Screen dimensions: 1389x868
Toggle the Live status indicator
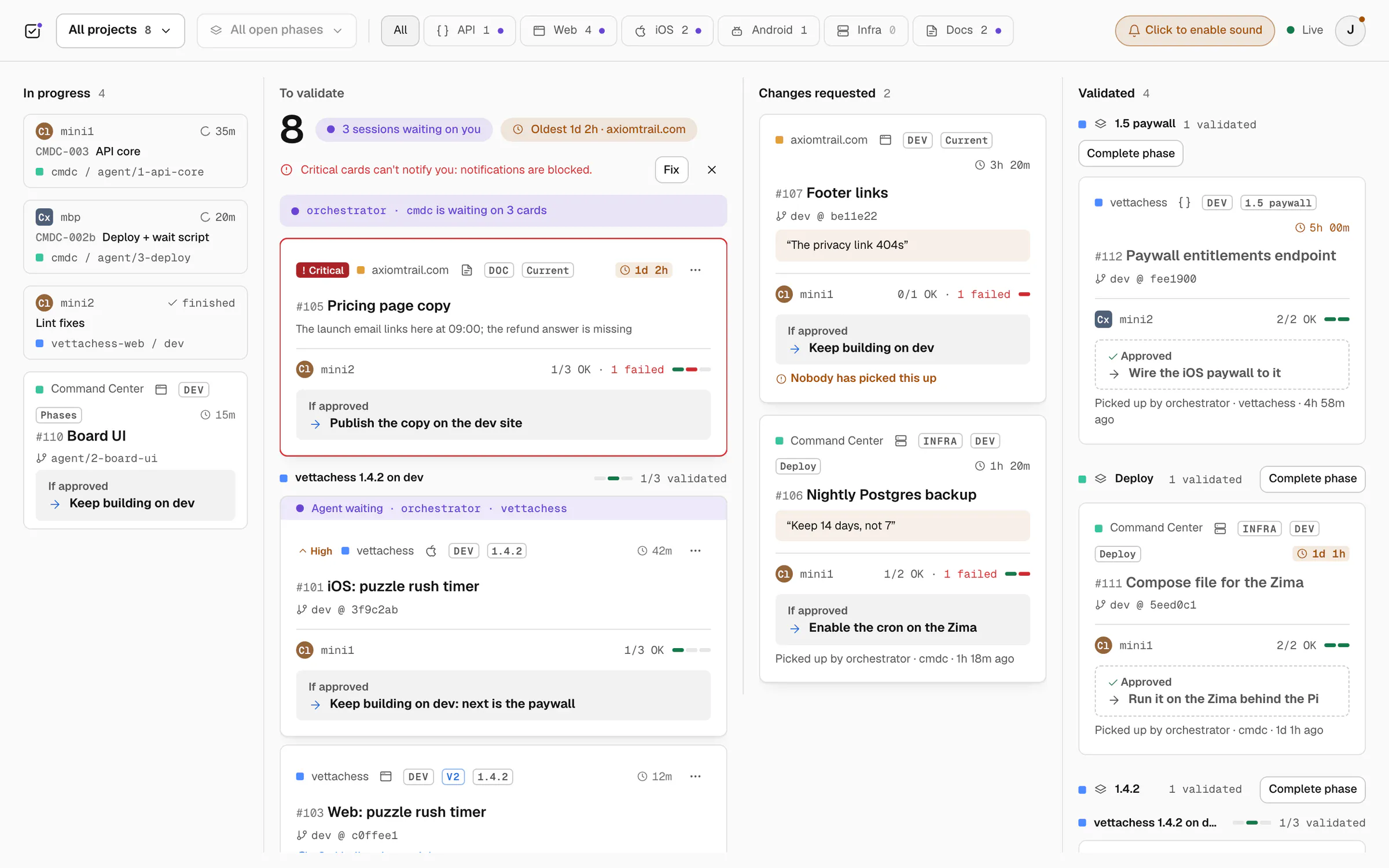[1305, 30]
